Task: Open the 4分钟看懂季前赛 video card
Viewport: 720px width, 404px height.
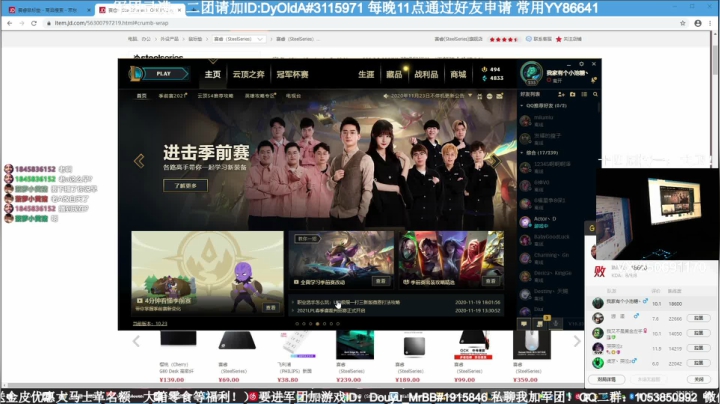Action: click(x=208, y=273)
